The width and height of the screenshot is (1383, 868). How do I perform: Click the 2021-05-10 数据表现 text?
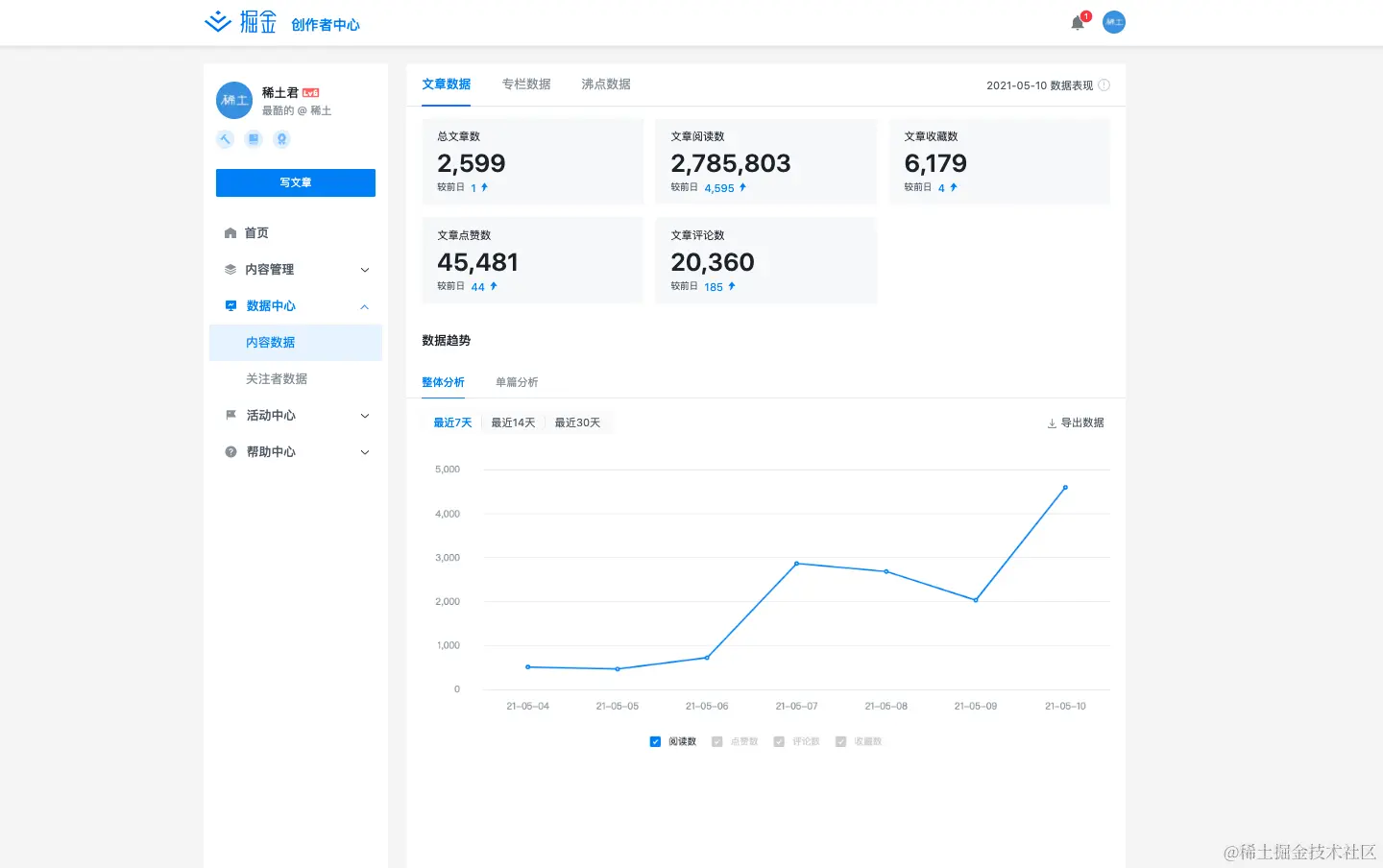point(1040,85)
